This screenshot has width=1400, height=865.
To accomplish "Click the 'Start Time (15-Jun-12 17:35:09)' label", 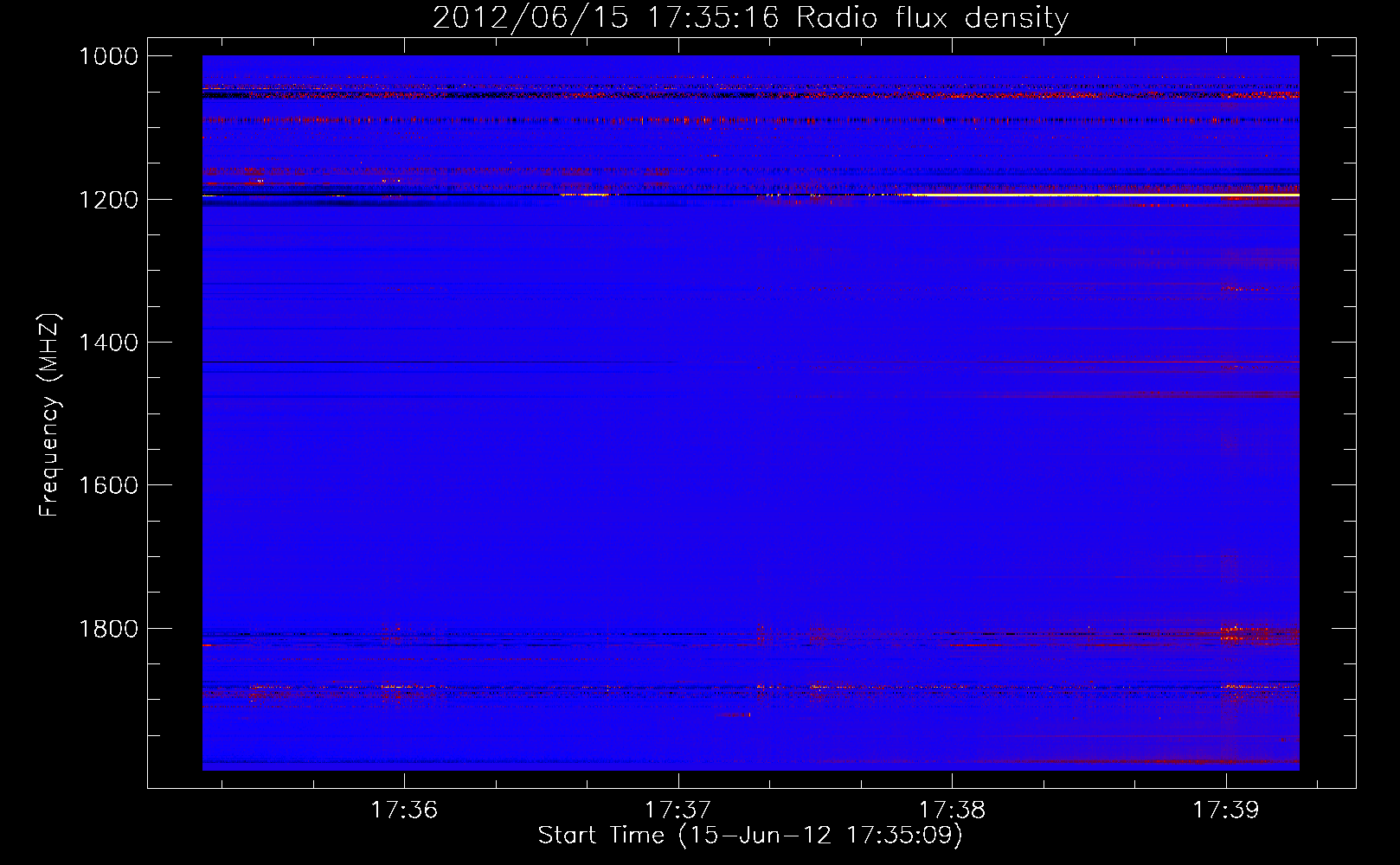I will pyautogui.click(x=750, y=836).
